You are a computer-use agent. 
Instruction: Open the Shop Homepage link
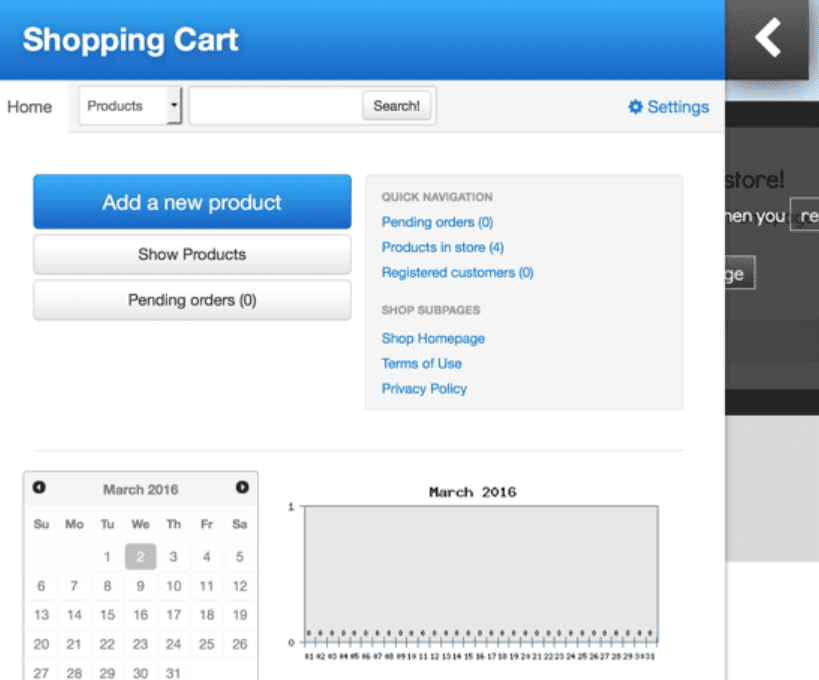click(x=433, y=338)
